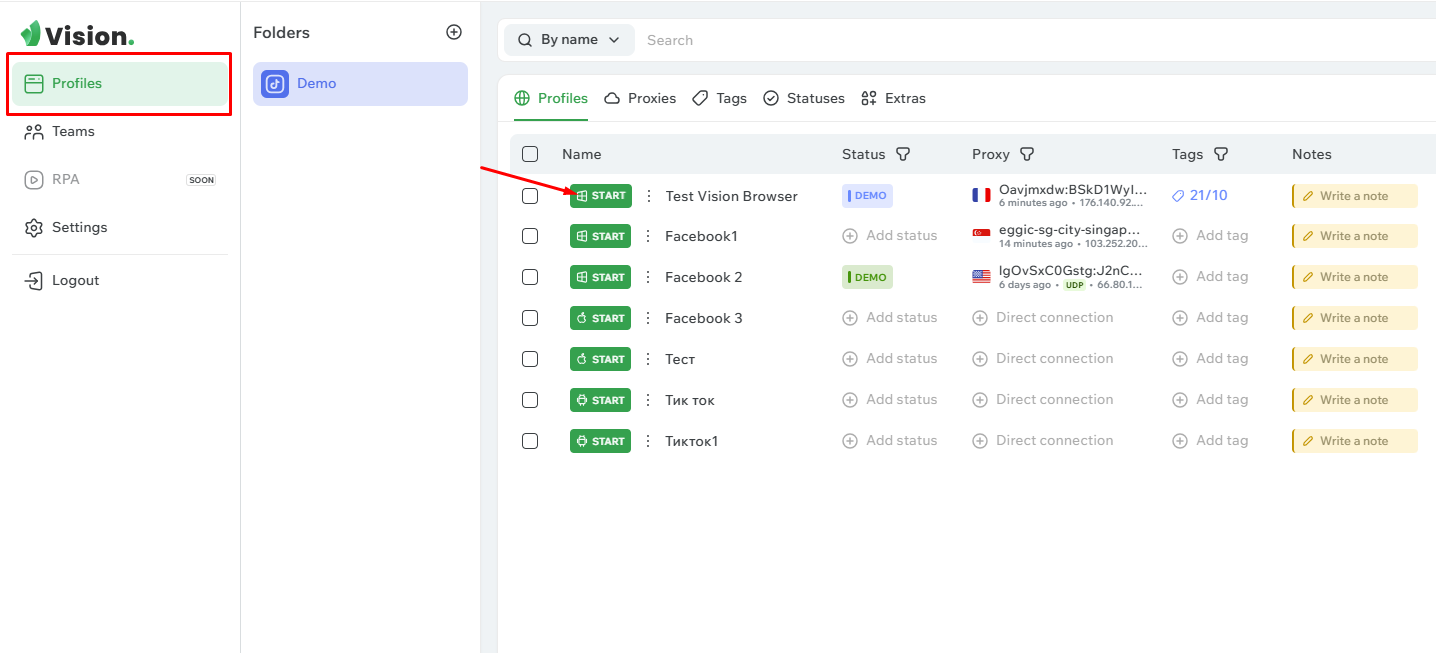The image size is (1436, 653).
Task: Select the RPA sidebar item
Action: [x=120, y=180]
